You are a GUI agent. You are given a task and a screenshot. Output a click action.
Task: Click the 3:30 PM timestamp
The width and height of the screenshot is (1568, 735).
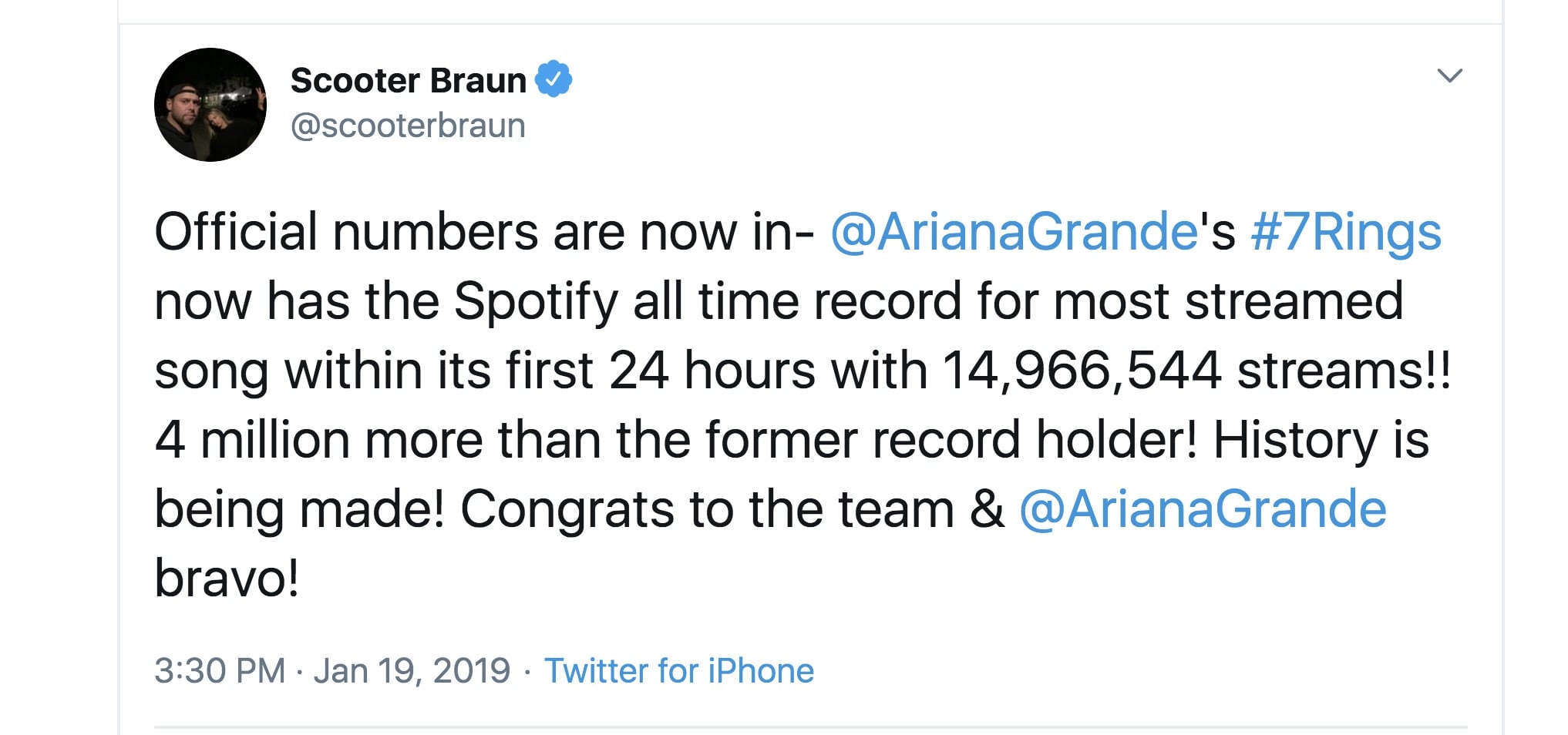tap(220, 670)
